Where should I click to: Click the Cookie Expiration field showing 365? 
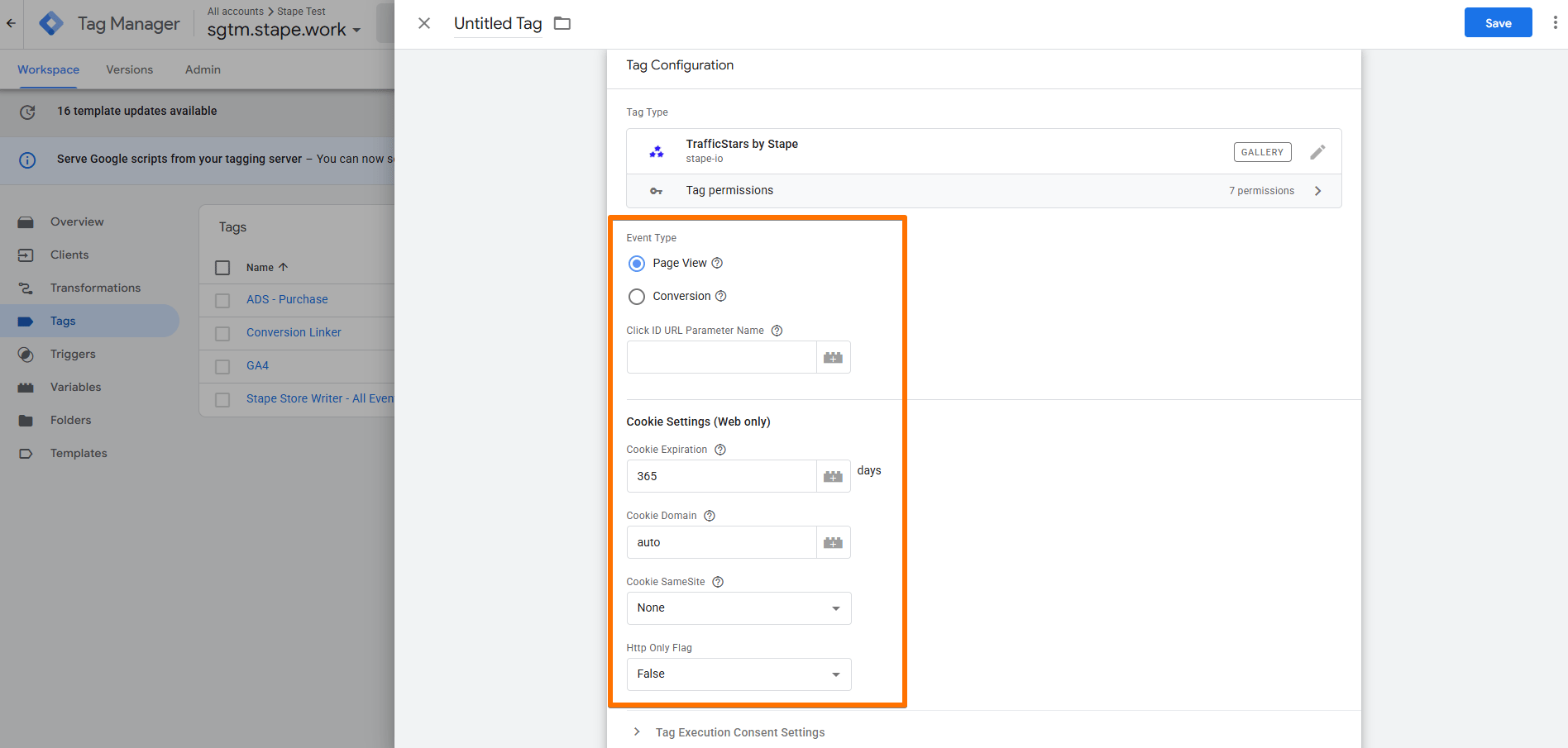[x=721, y=477]
